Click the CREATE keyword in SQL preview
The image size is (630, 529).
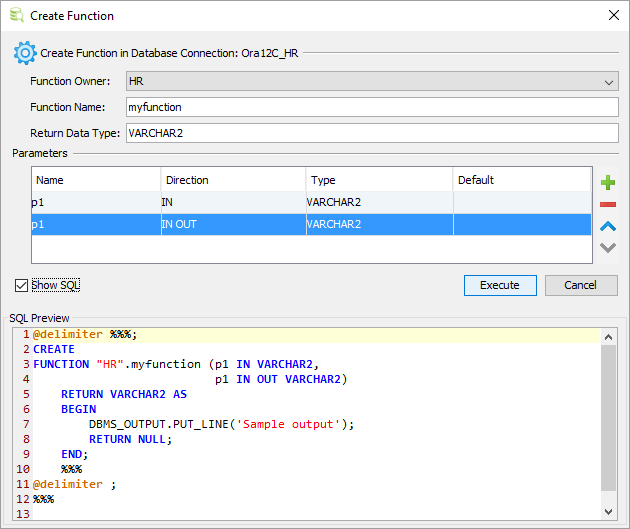pyautogui.click(x=54, y=349)
